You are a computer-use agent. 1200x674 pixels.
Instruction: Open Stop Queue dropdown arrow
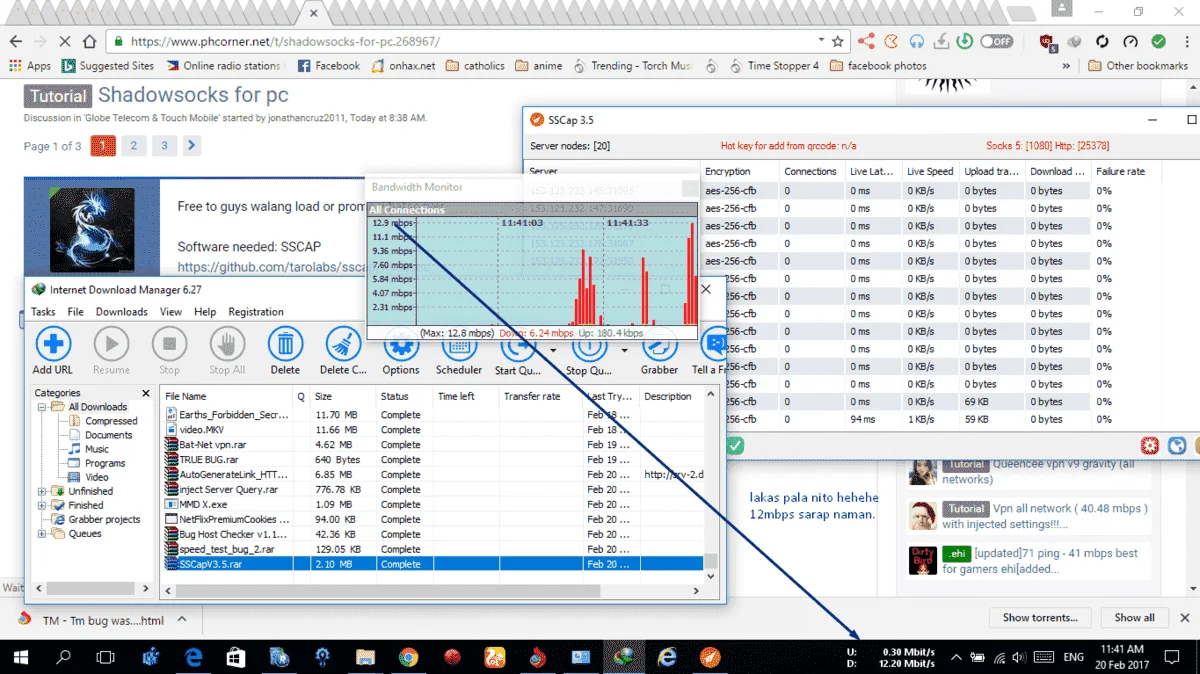pyautogui.click(x=625, y=350)
